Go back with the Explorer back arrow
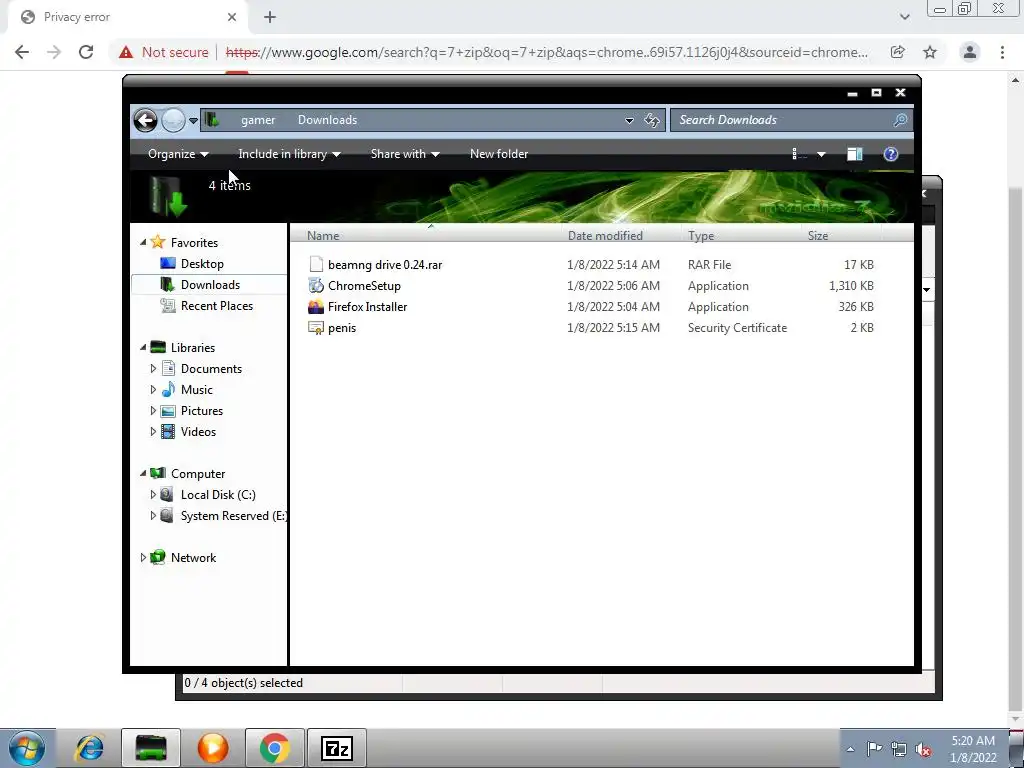 pos(146,120)
